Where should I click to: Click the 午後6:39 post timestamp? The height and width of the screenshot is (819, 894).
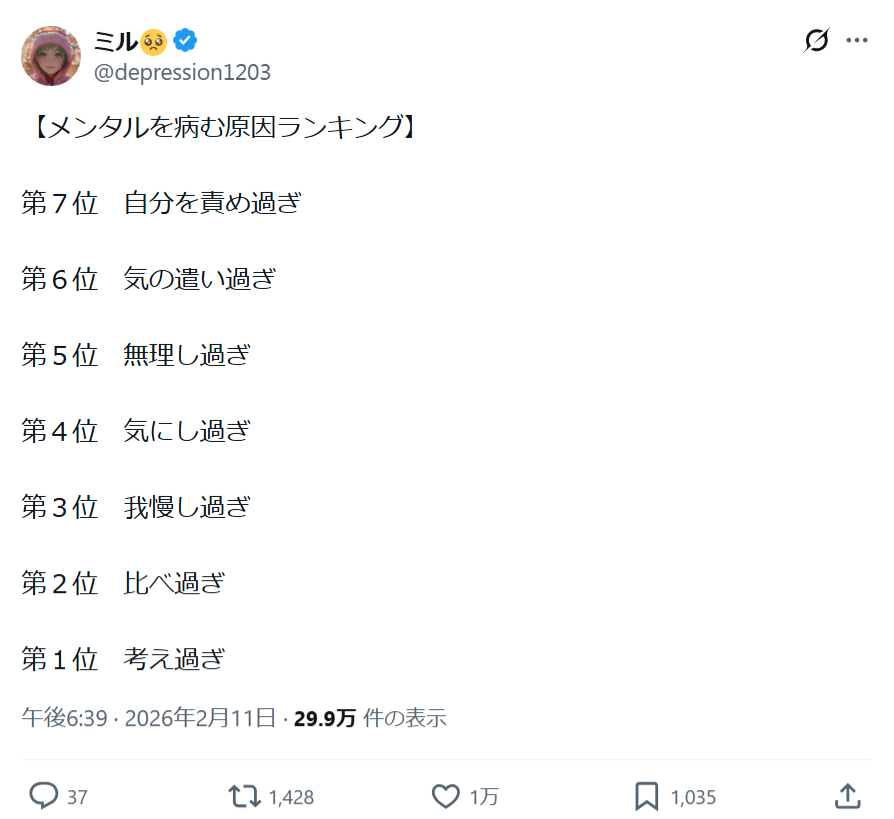pyautogui.click(x=64, y=717)
